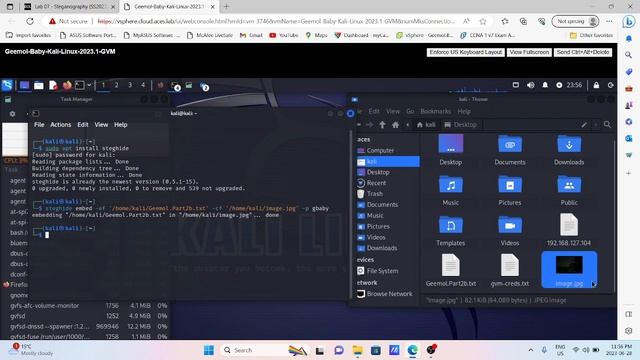The width and height of the screenshot is (640, 360).
Task: Select the Pictures folder icon
Action: 510,190
